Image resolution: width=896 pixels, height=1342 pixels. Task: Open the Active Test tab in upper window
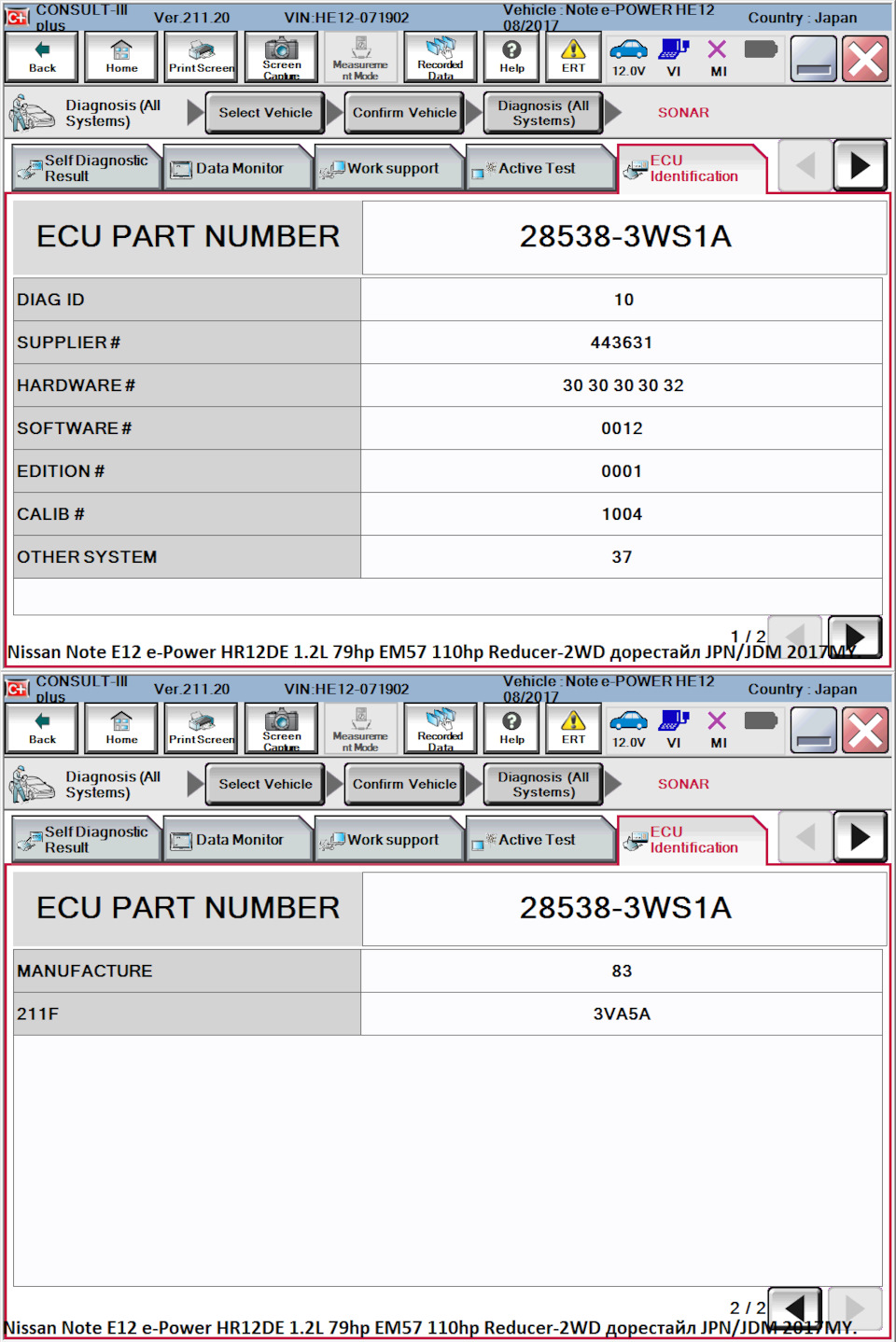point(539,168)
